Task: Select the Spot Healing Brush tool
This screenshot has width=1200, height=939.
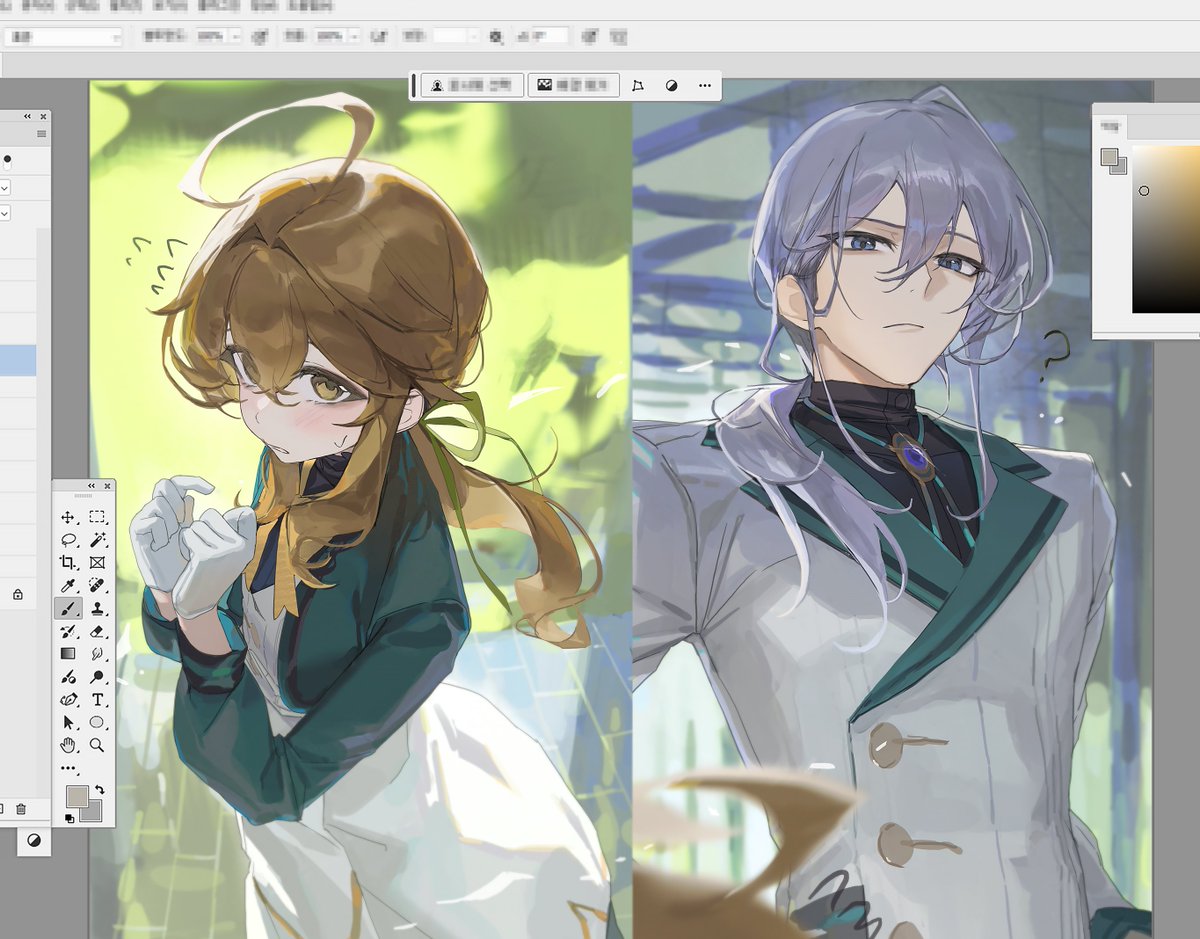Action: (97, 585)
